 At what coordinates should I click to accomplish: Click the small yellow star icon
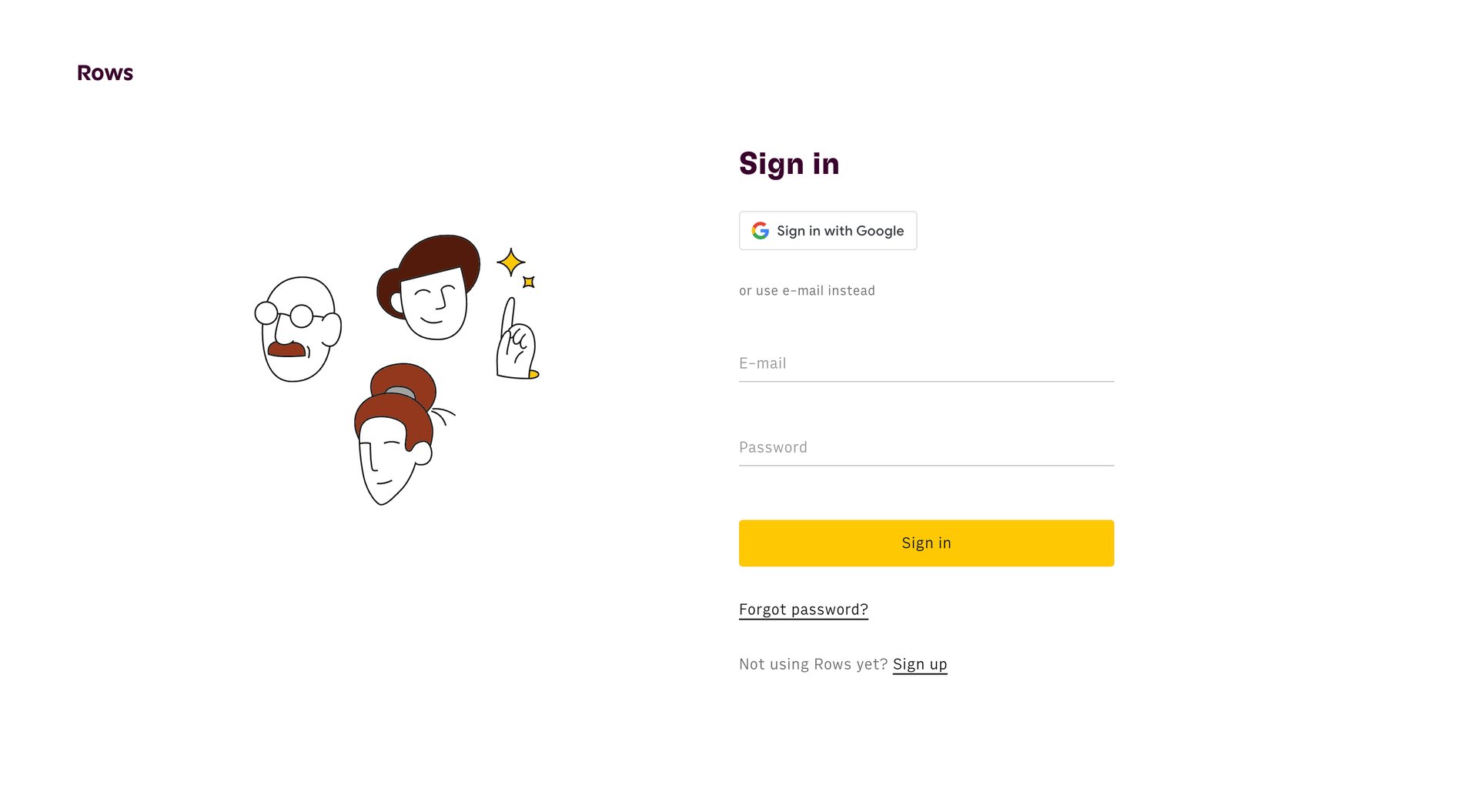(x=529, y=282)
